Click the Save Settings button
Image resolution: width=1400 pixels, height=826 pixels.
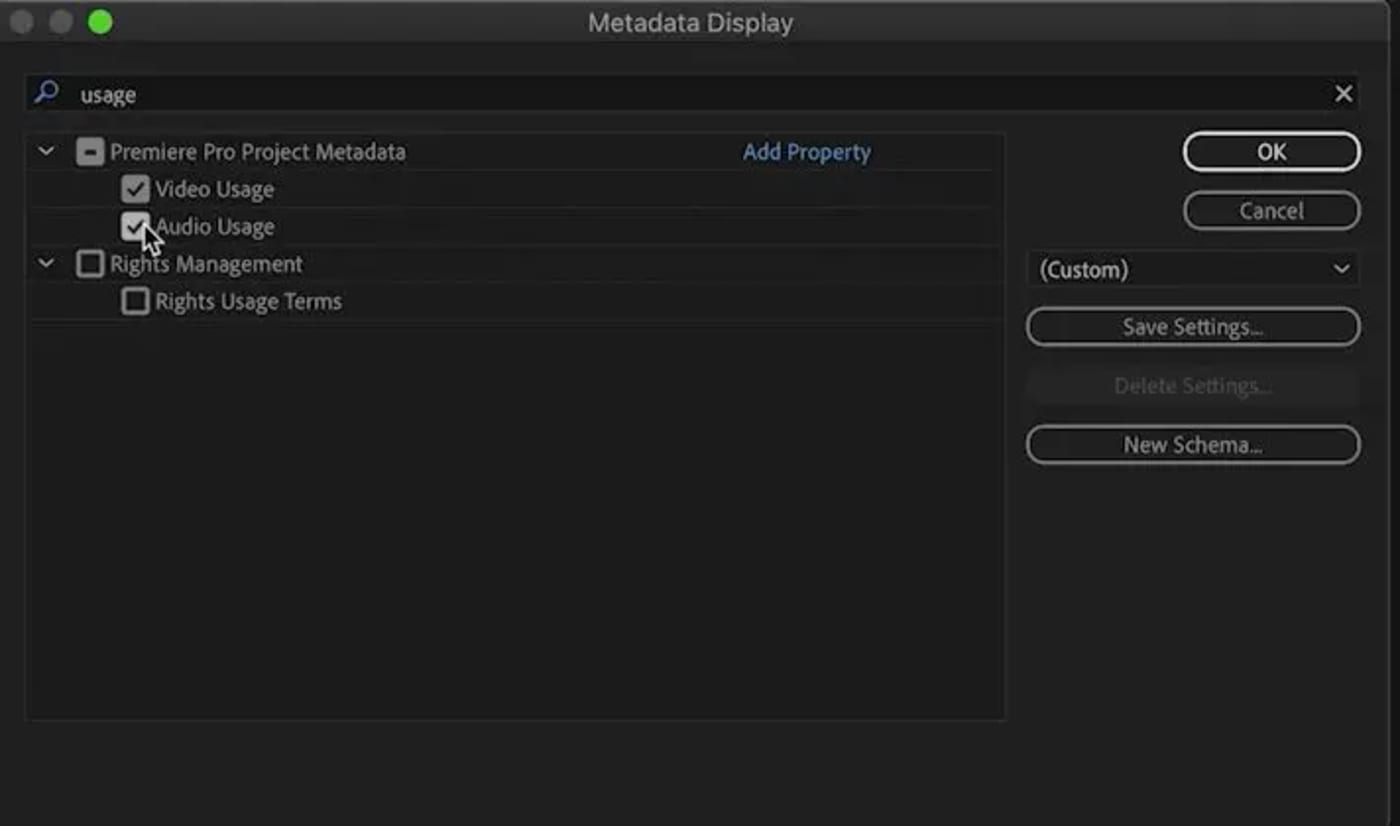(x=1192, y=327)
